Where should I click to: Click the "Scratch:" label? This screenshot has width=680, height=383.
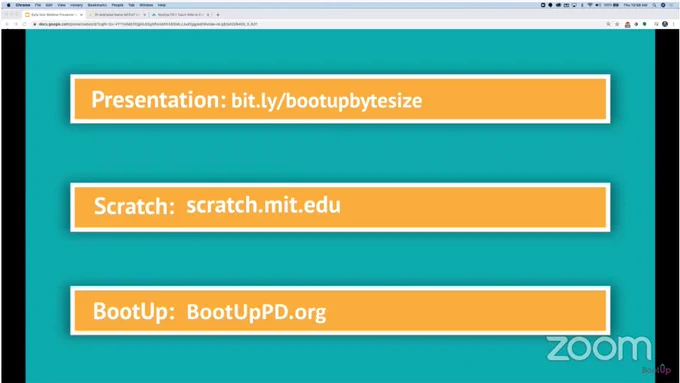pyautogui.click(x=134, y=206)
